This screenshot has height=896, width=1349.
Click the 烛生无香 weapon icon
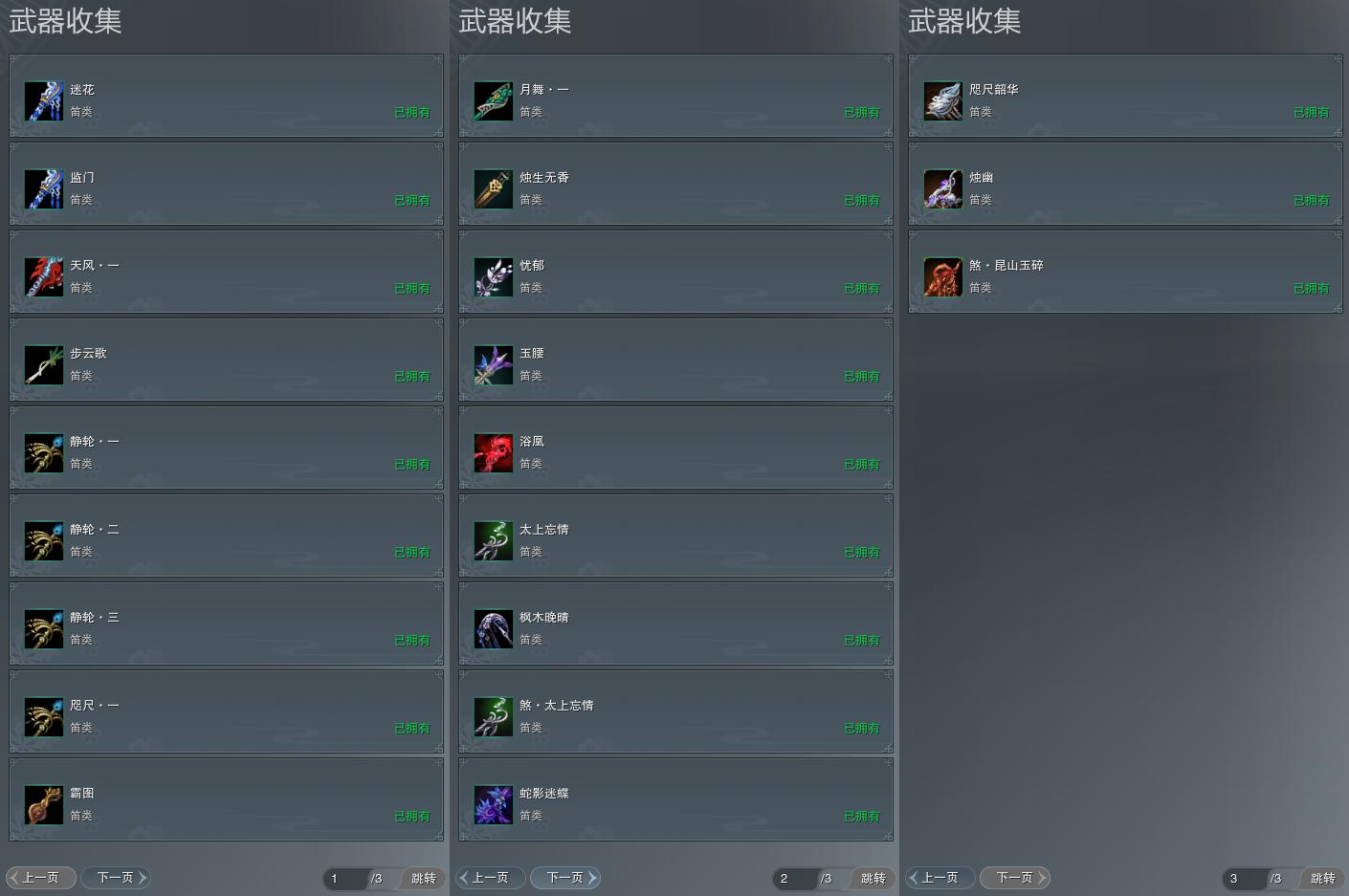tap(494, 188)
